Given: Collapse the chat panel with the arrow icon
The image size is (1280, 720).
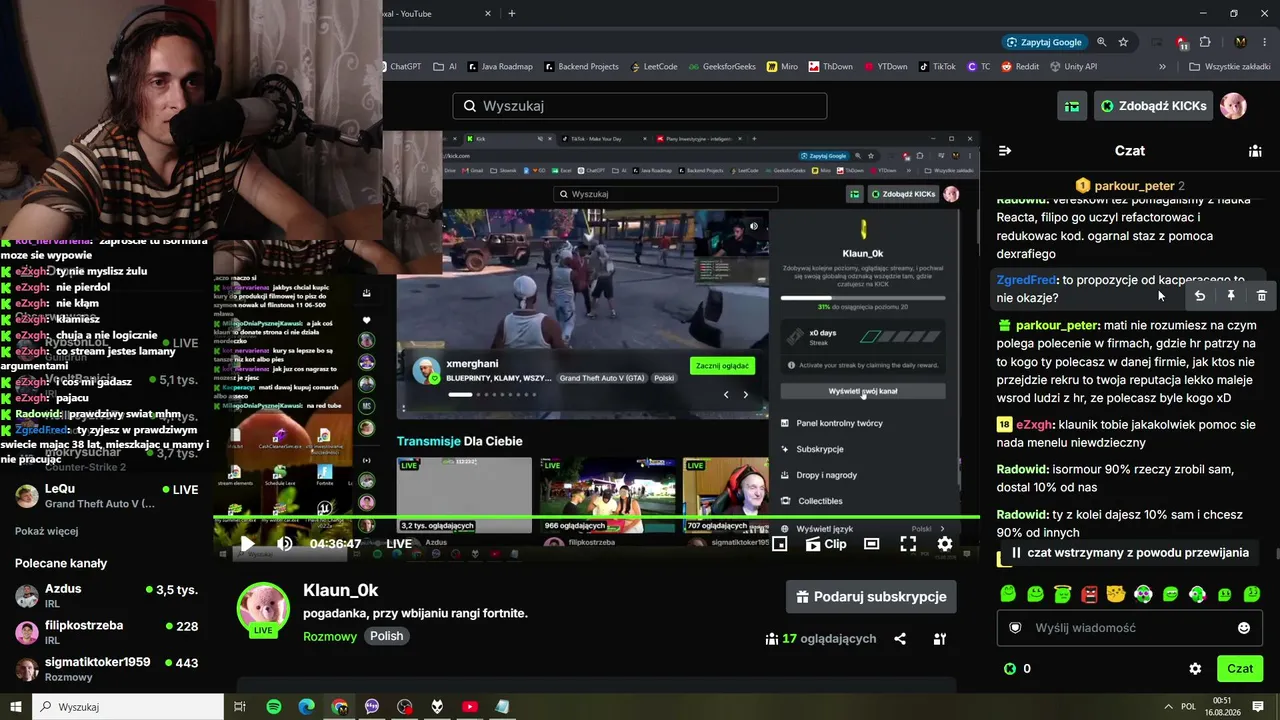Looking at the screenshot, I should (x=1005, y=151).
